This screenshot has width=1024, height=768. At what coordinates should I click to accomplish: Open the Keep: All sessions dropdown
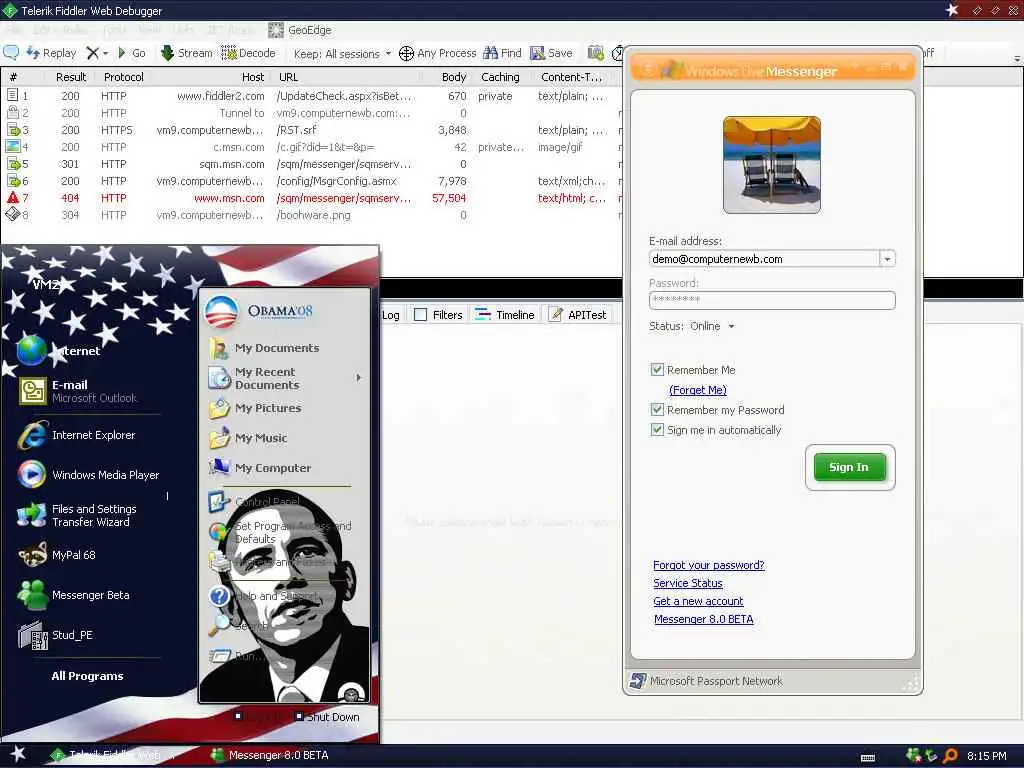(x=342, y=54)
